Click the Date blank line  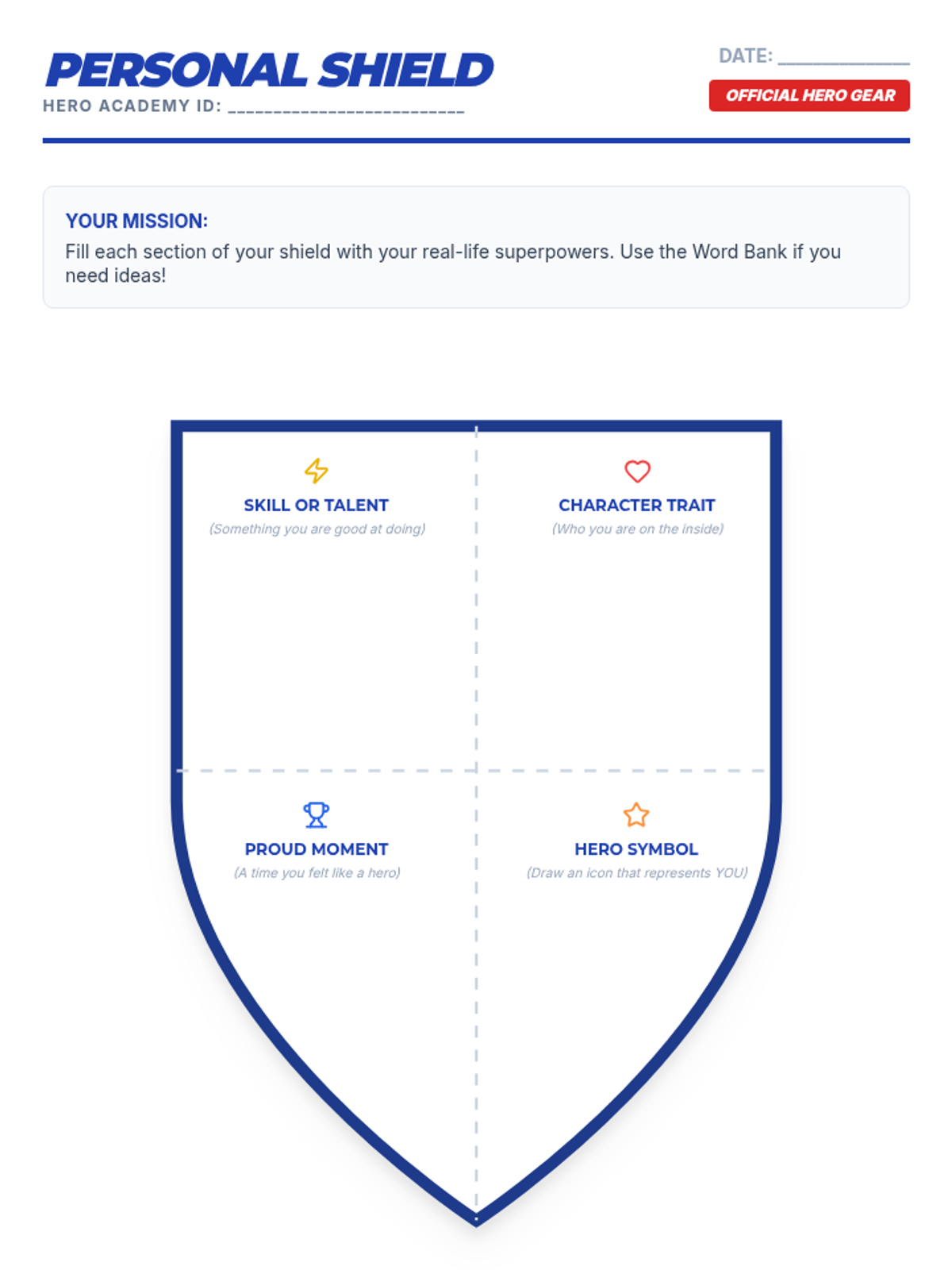pyautogui.click(x=843, y=57)
